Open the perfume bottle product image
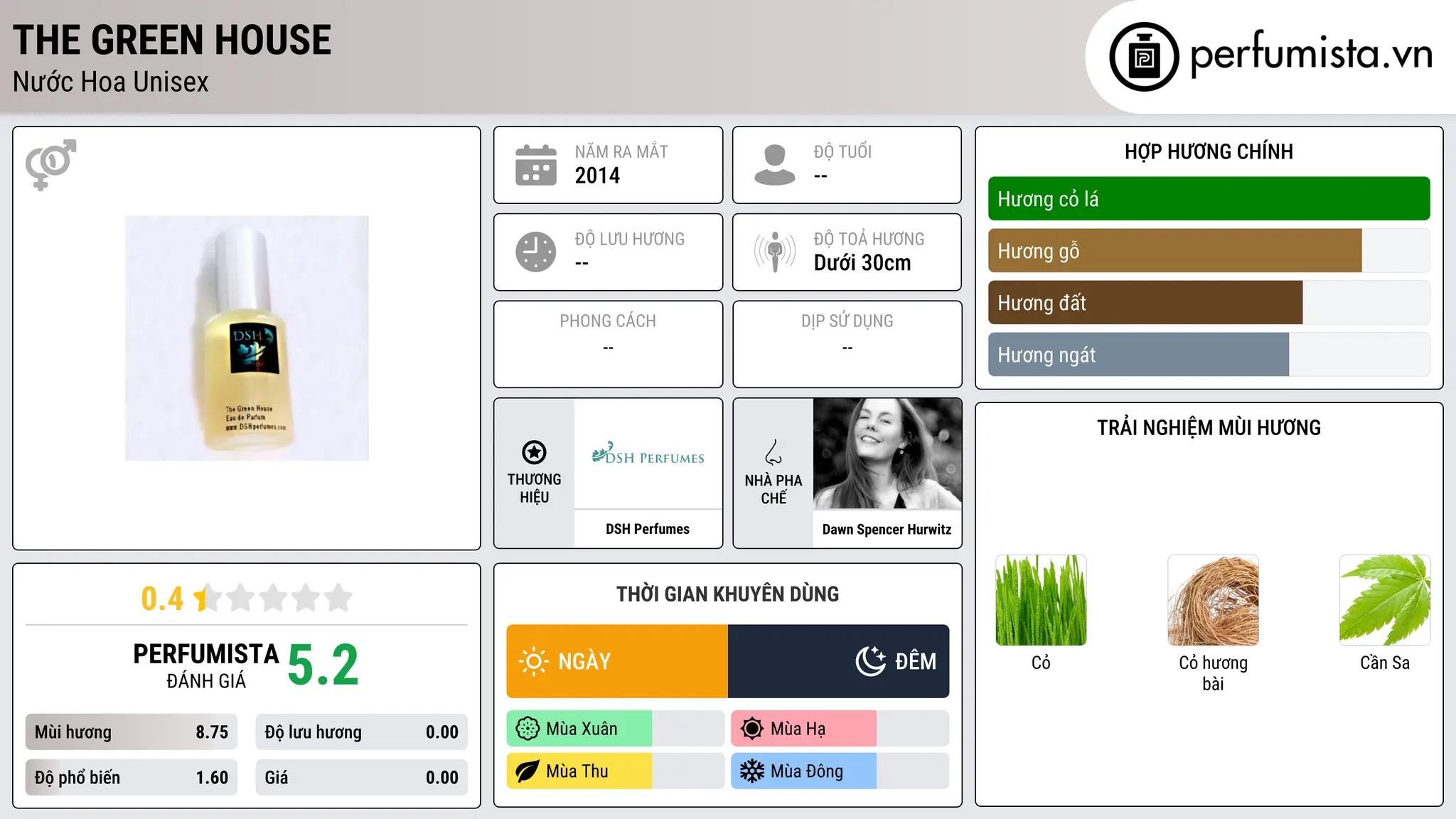Screen dimensions: 1456x819 tap(247, 338)
